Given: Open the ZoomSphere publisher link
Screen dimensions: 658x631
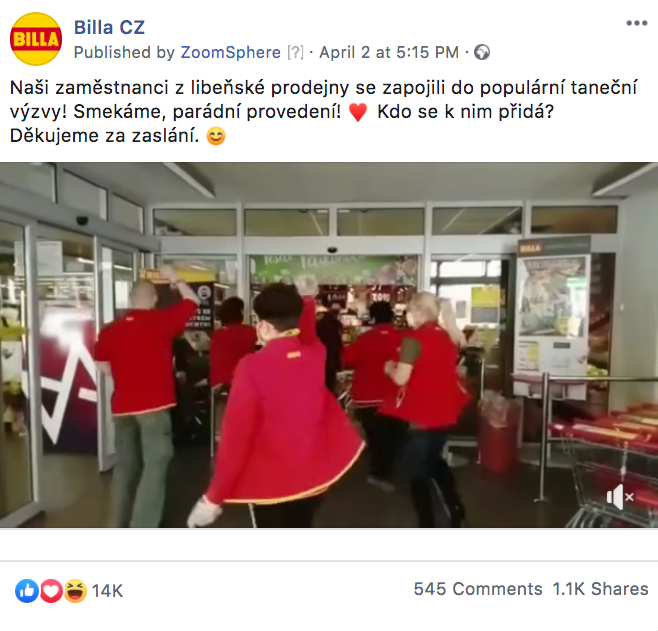Looking at the screenshot, I should coord(230,52).
